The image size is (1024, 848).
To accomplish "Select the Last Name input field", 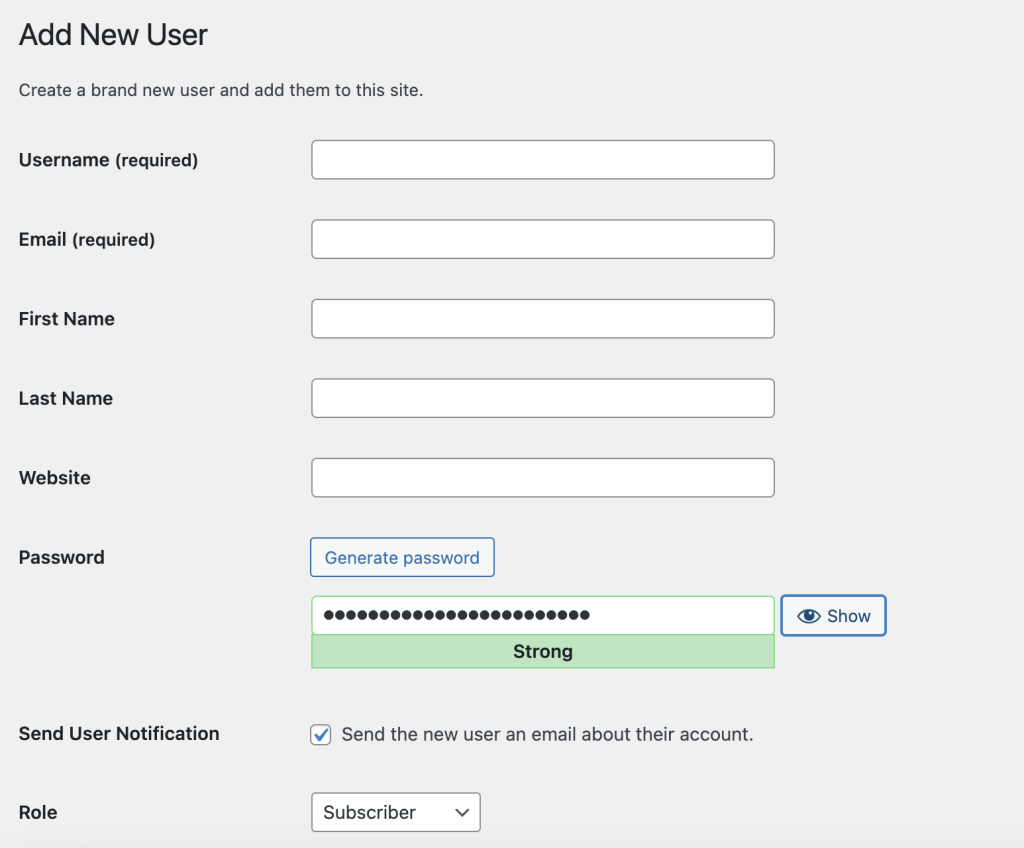I will [542, 398].
